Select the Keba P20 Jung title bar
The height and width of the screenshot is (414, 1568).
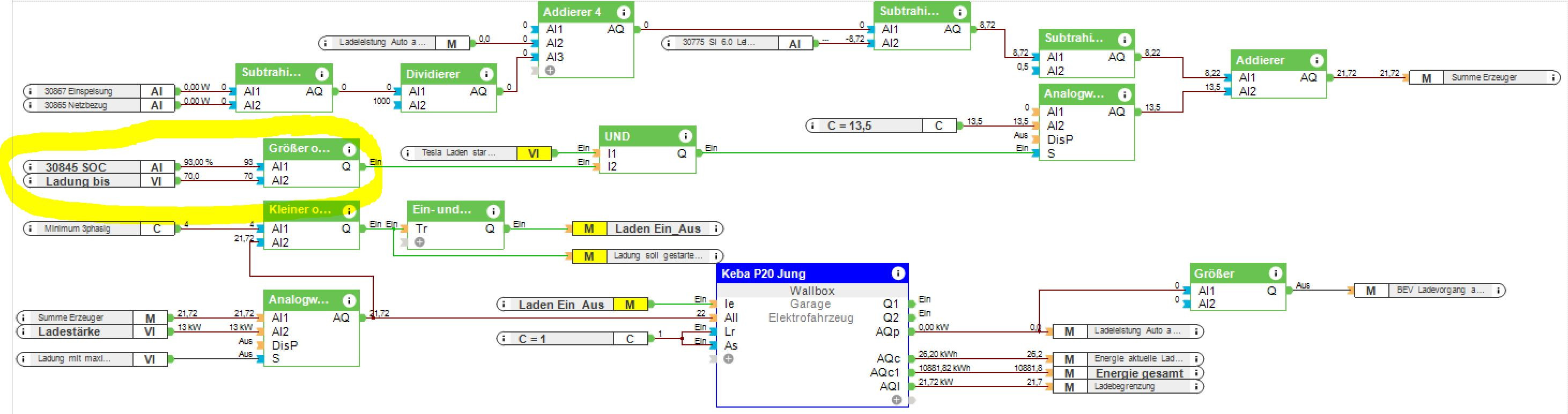812,273
